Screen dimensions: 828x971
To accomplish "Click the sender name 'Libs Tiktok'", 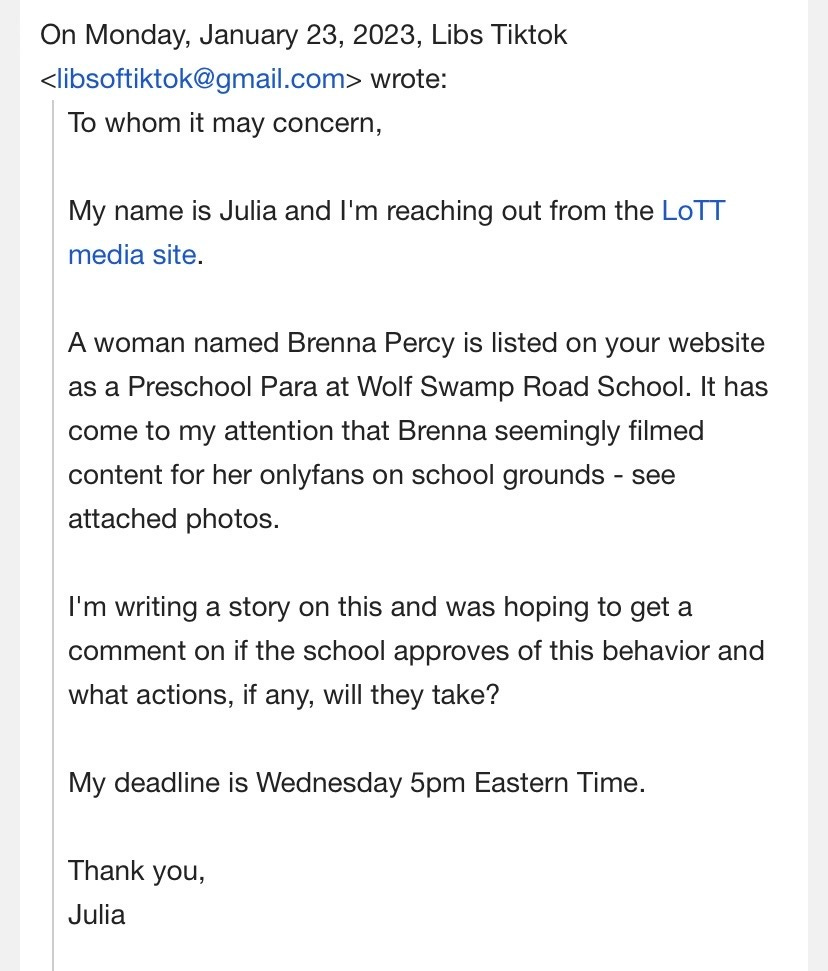I will (x=499, y=35).
